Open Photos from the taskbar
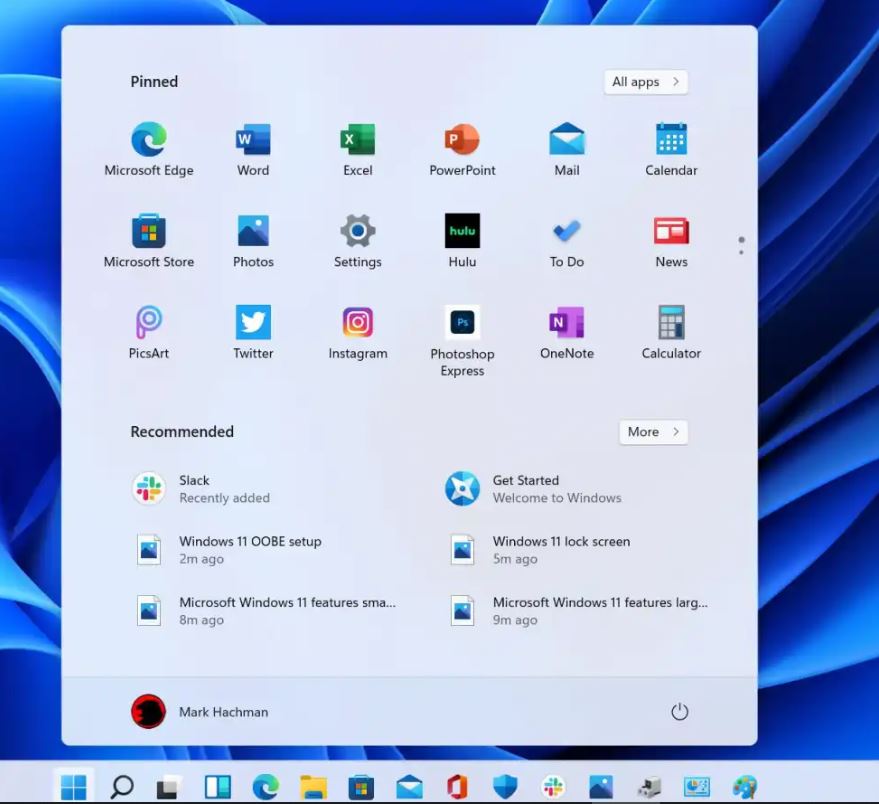 601,787
